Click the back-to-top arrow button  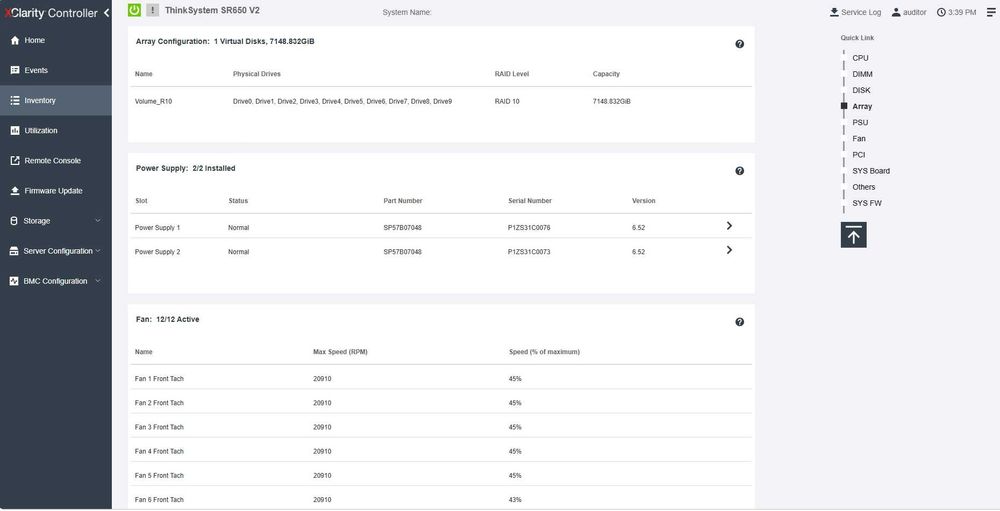[853, 235]
